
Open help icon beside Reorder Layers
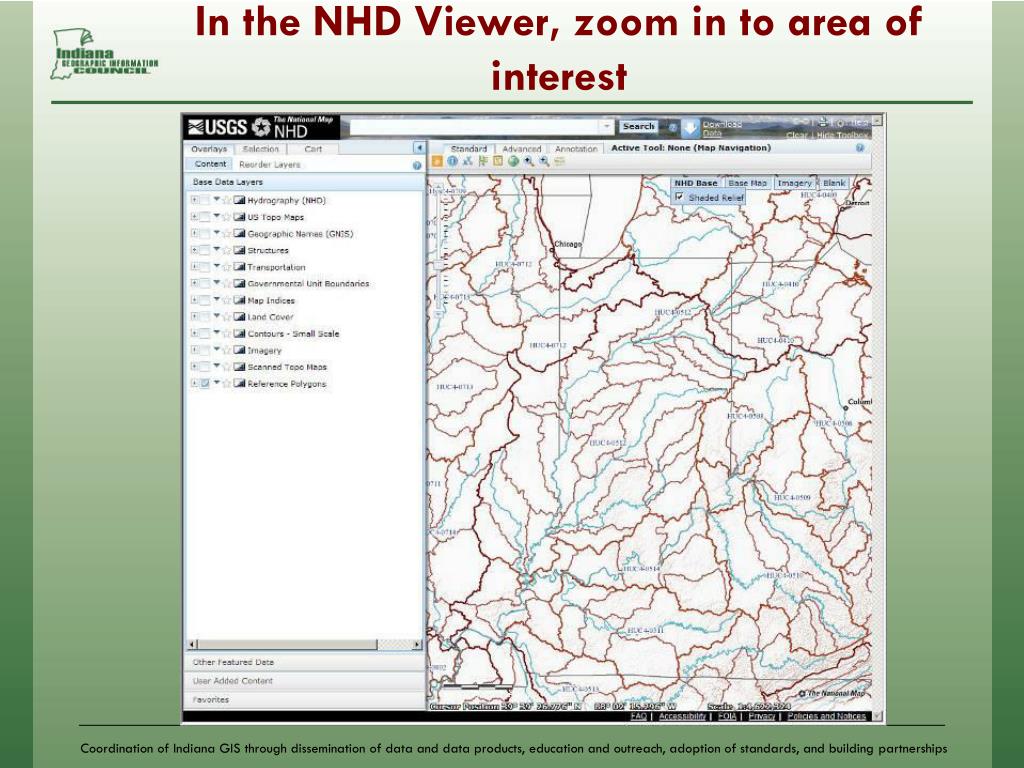coord(417,165)
